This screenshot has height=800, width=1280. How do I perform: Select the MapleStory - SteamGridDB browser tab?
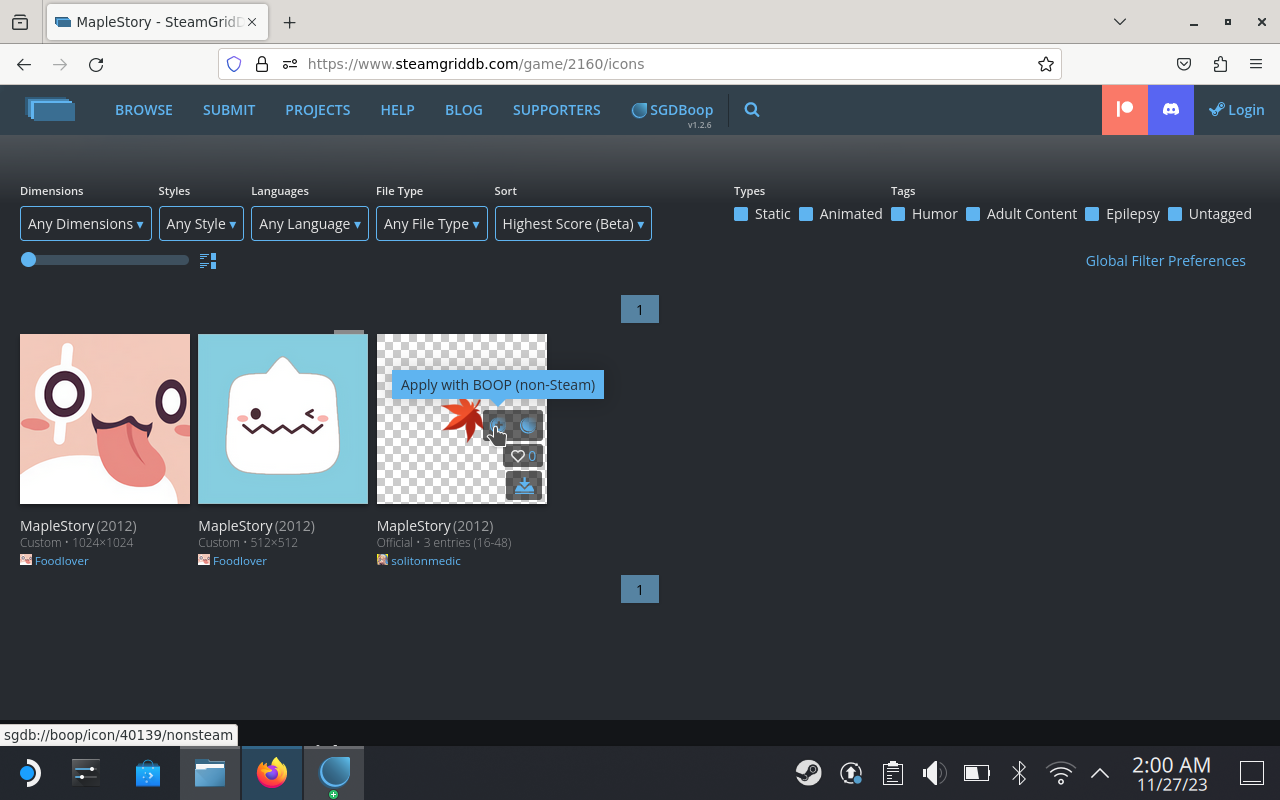pyautogui.click(x=157, y=22)
